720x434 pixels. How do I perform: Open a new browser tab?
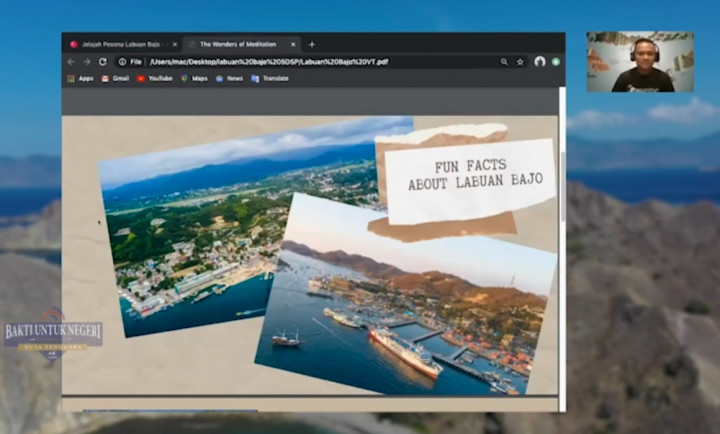pos(312,44)
